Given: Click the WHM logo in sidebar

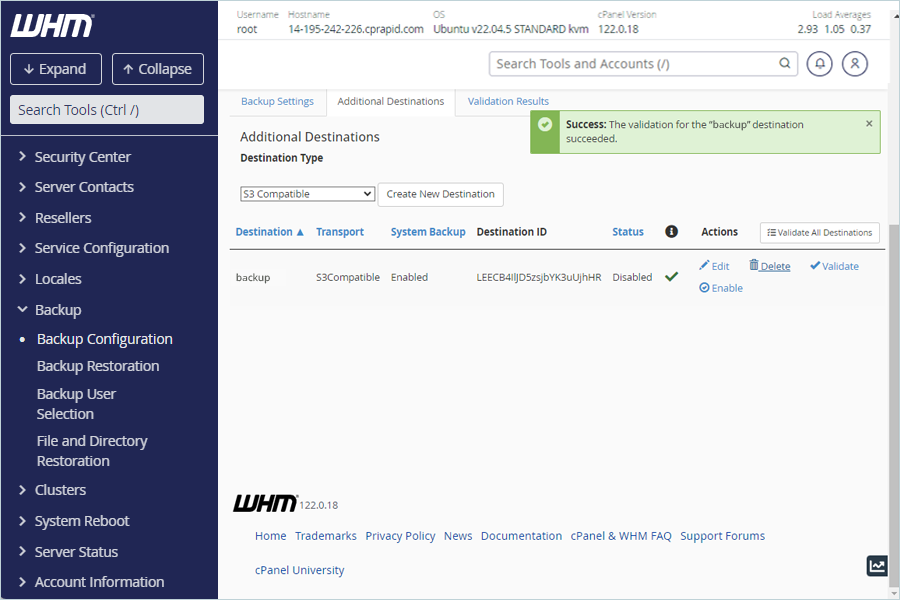Looking at the screenshot, I should [52, 26].
